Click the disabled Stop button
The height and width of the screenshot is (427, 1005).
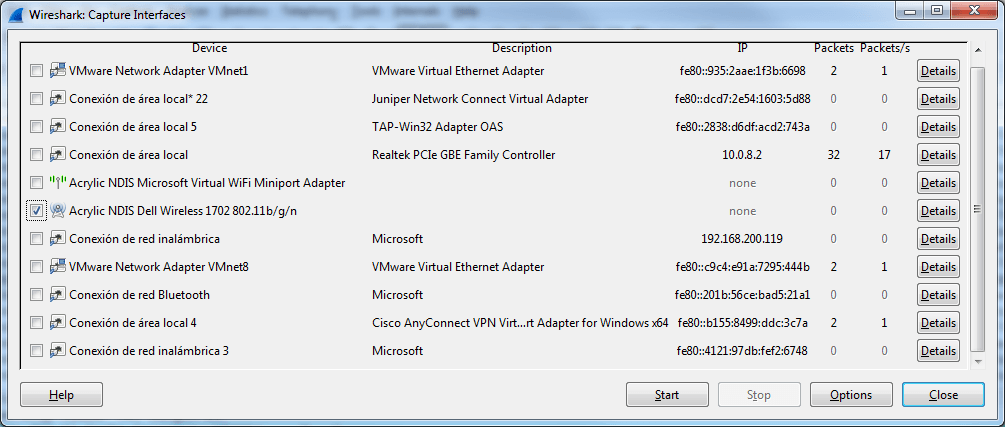point(759,395)
